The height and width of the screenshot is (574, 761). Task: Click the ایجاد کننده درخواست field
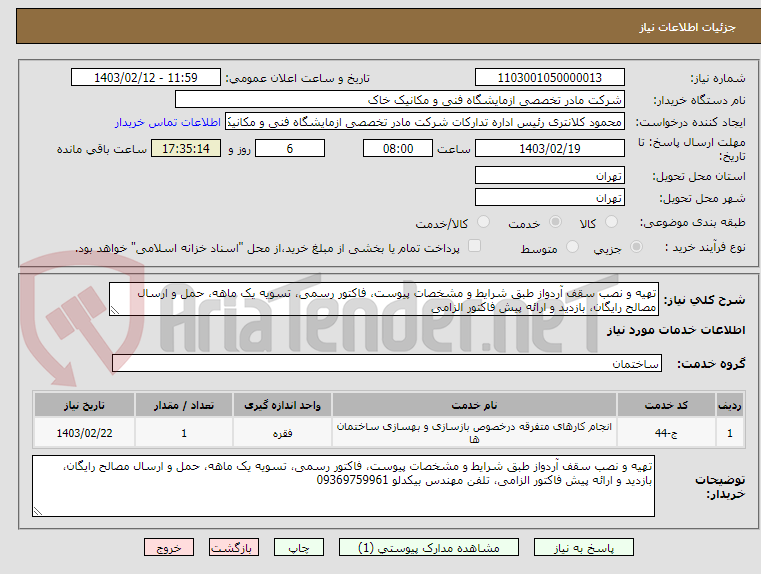click(425, 122)
